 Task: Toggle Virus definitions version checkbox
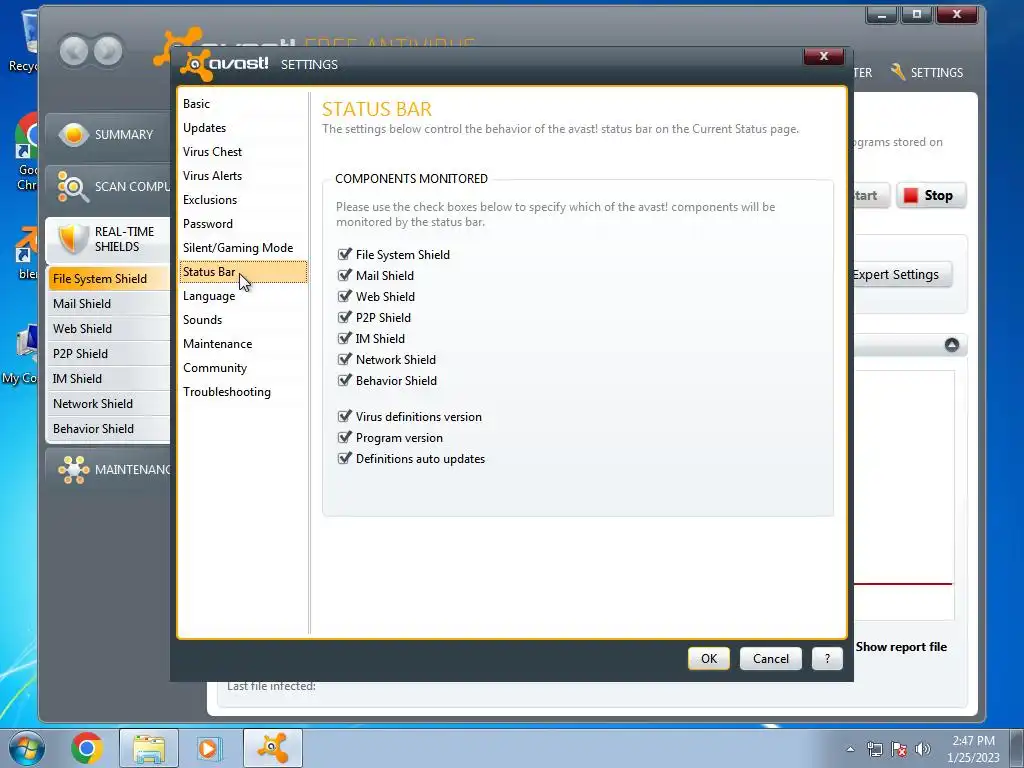(x=344, y=416)
